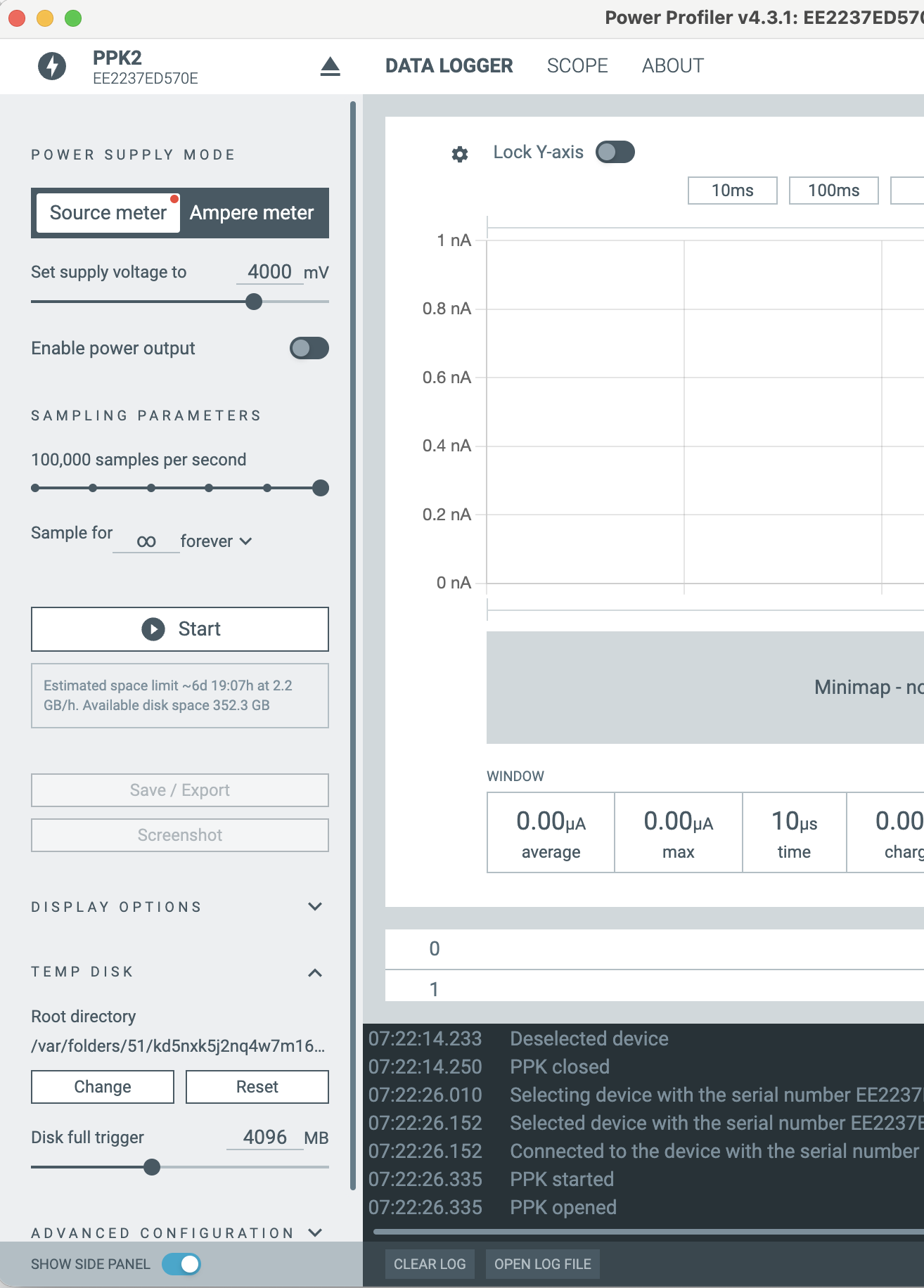Clear the log
The width and height of the screenshot is (924, 1288).
click(x=430, y=1264)
